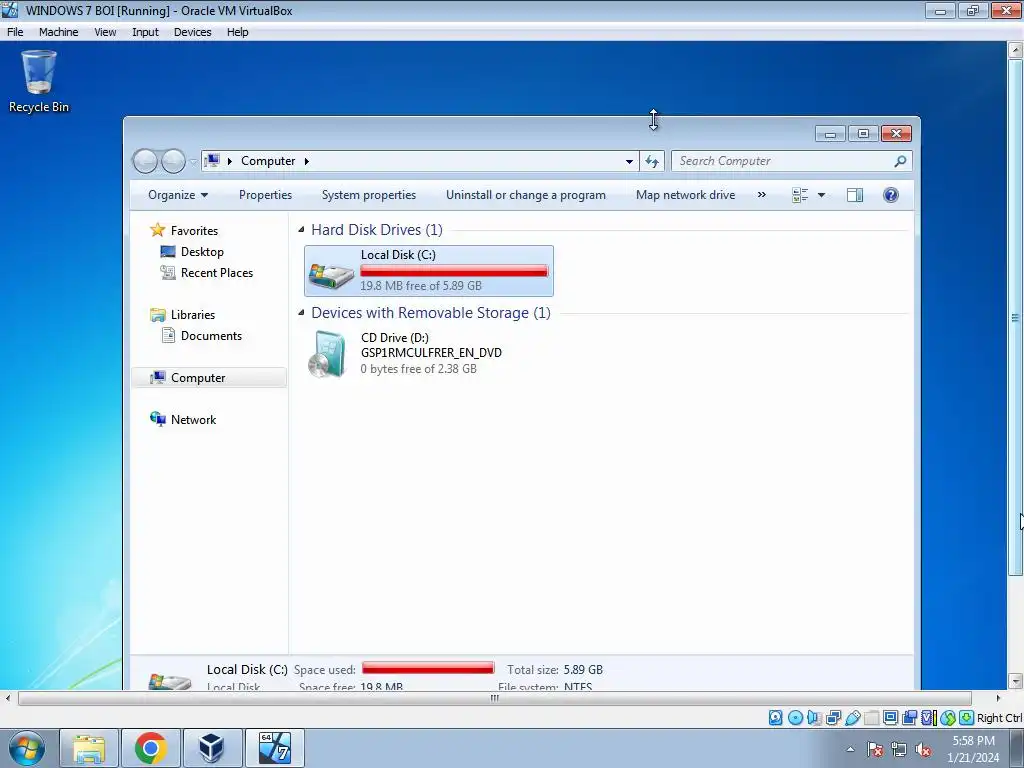The image size is (1024, 768).
Task: Click the Back navigation arrow in Explorer
Action: 145,161
